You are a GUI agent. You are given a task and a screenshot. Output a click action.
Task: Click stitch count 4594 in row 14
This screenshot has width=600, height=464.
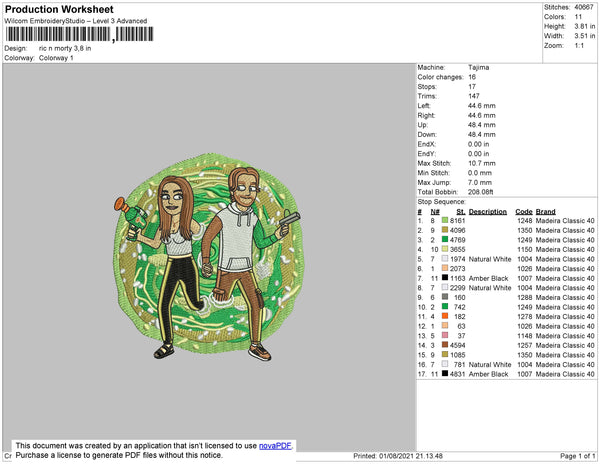pyautogui.click(x=458, y=345)
